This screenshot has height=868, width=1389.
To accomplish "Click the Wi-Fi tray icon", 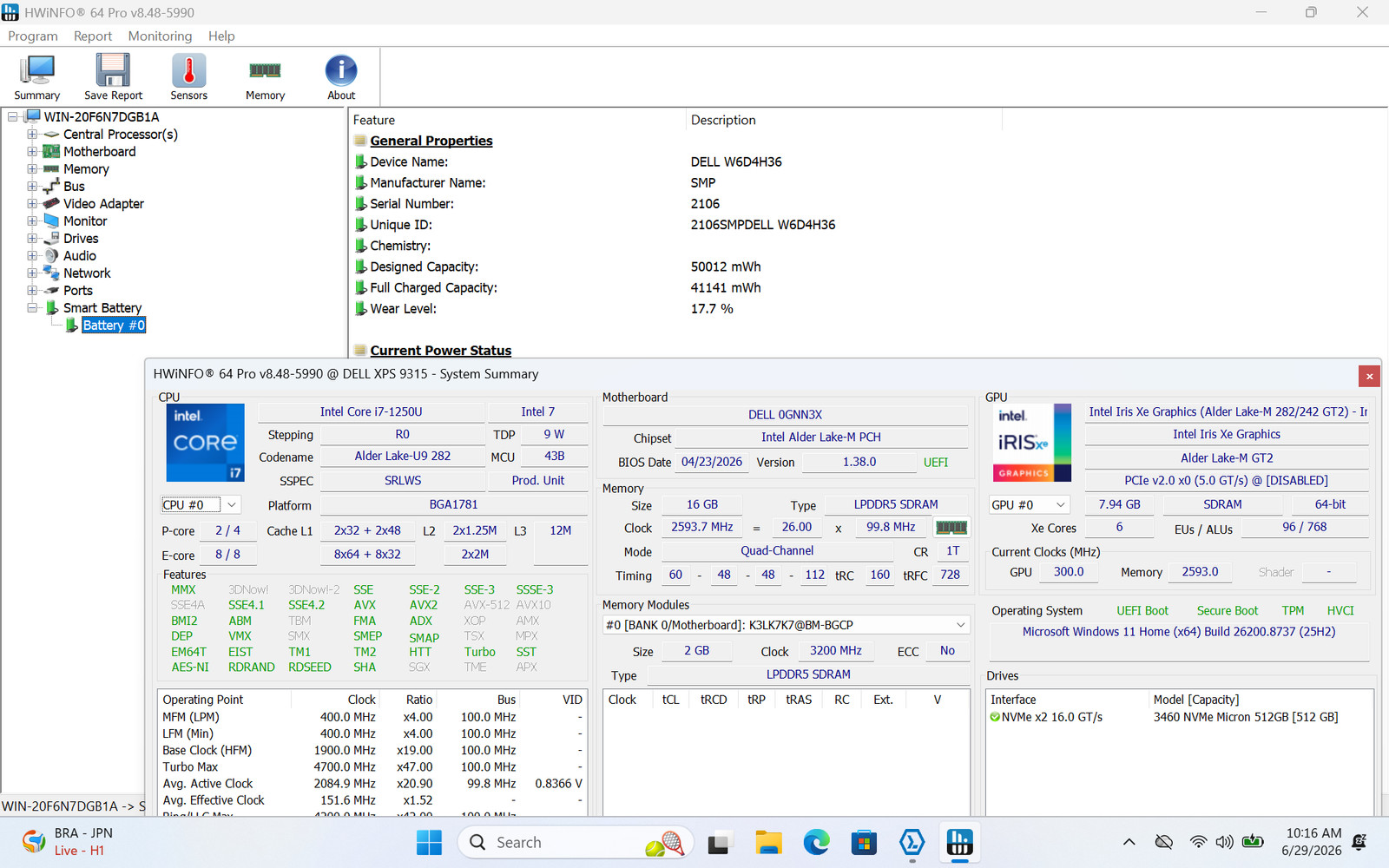I will [1198, 842].
